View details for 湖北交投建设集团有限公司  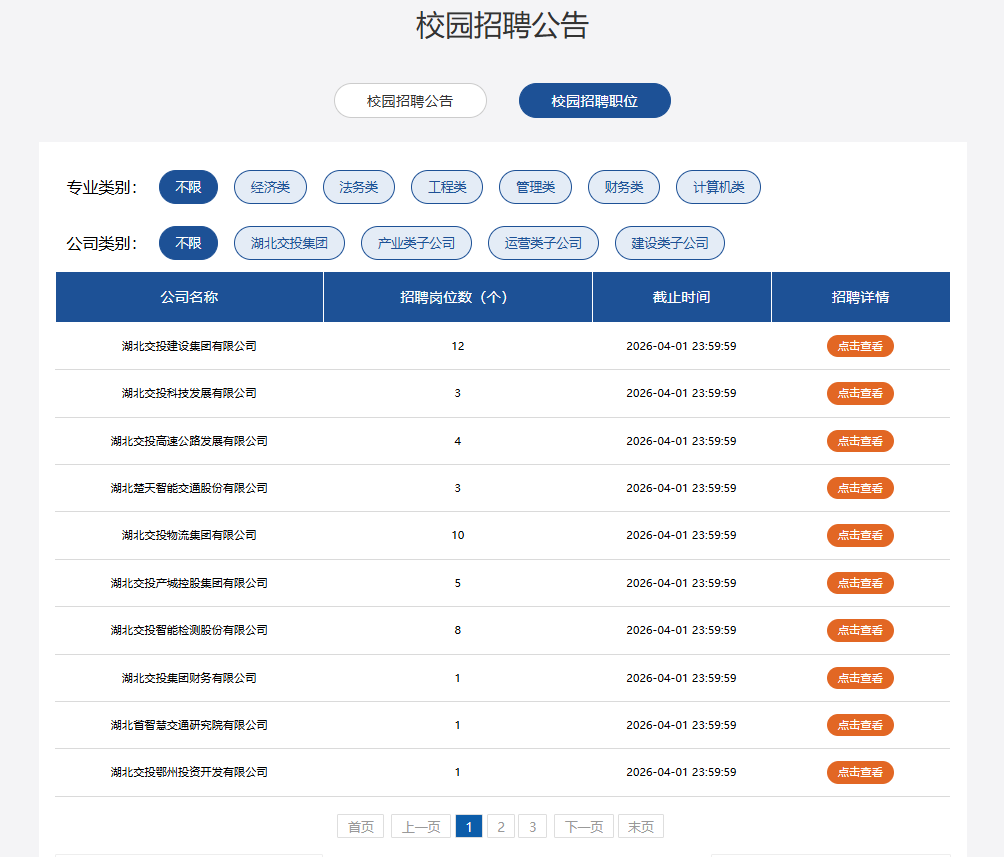point(860,346)
